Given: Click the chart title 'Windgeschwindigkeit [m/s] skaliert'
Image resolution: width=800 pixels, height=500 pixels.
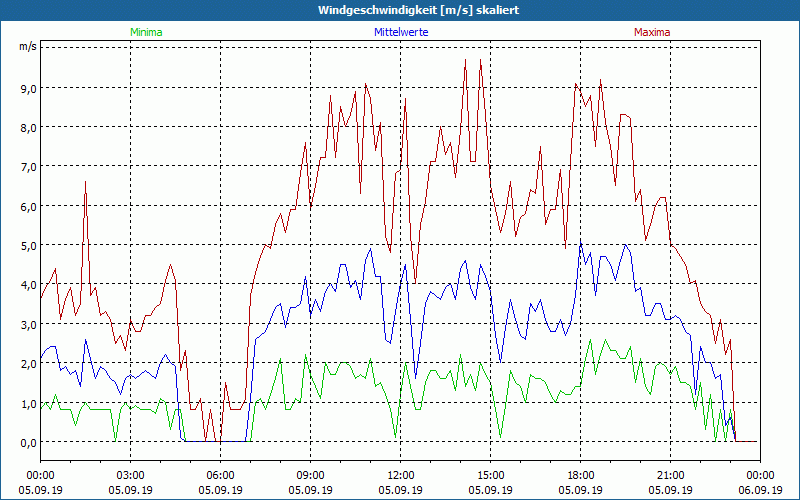Looking at the screenshot, I should 418,10.
